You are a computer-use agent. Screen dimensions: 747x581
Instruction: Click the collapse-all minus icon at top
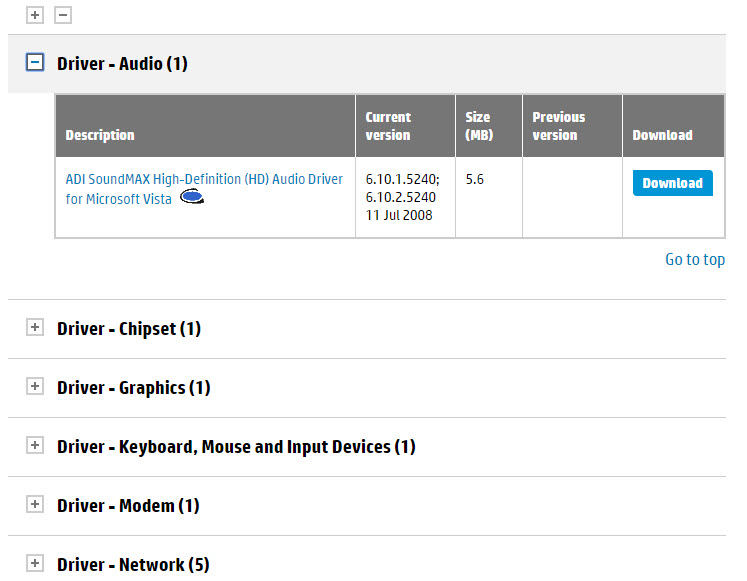(x=63, y=15)
